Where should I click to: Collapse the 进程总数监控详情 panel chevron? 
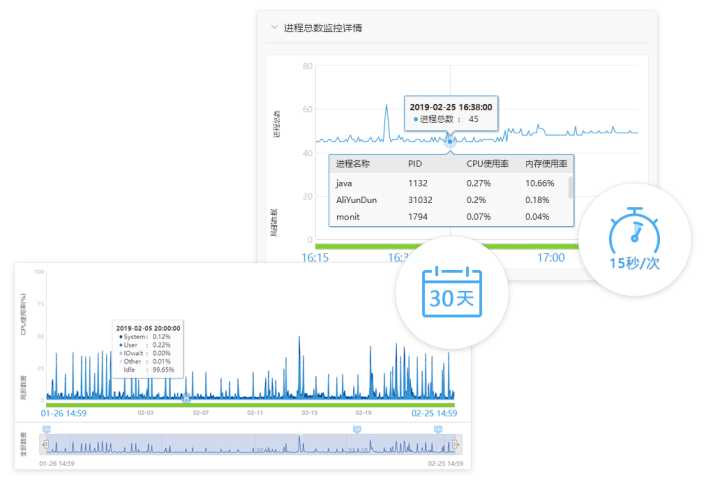pyautogui.click(x=273, y=28)
